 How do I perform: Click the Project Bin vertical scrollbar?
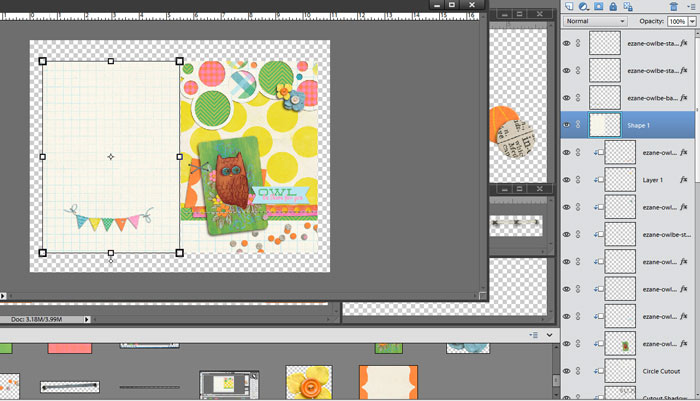556,380
